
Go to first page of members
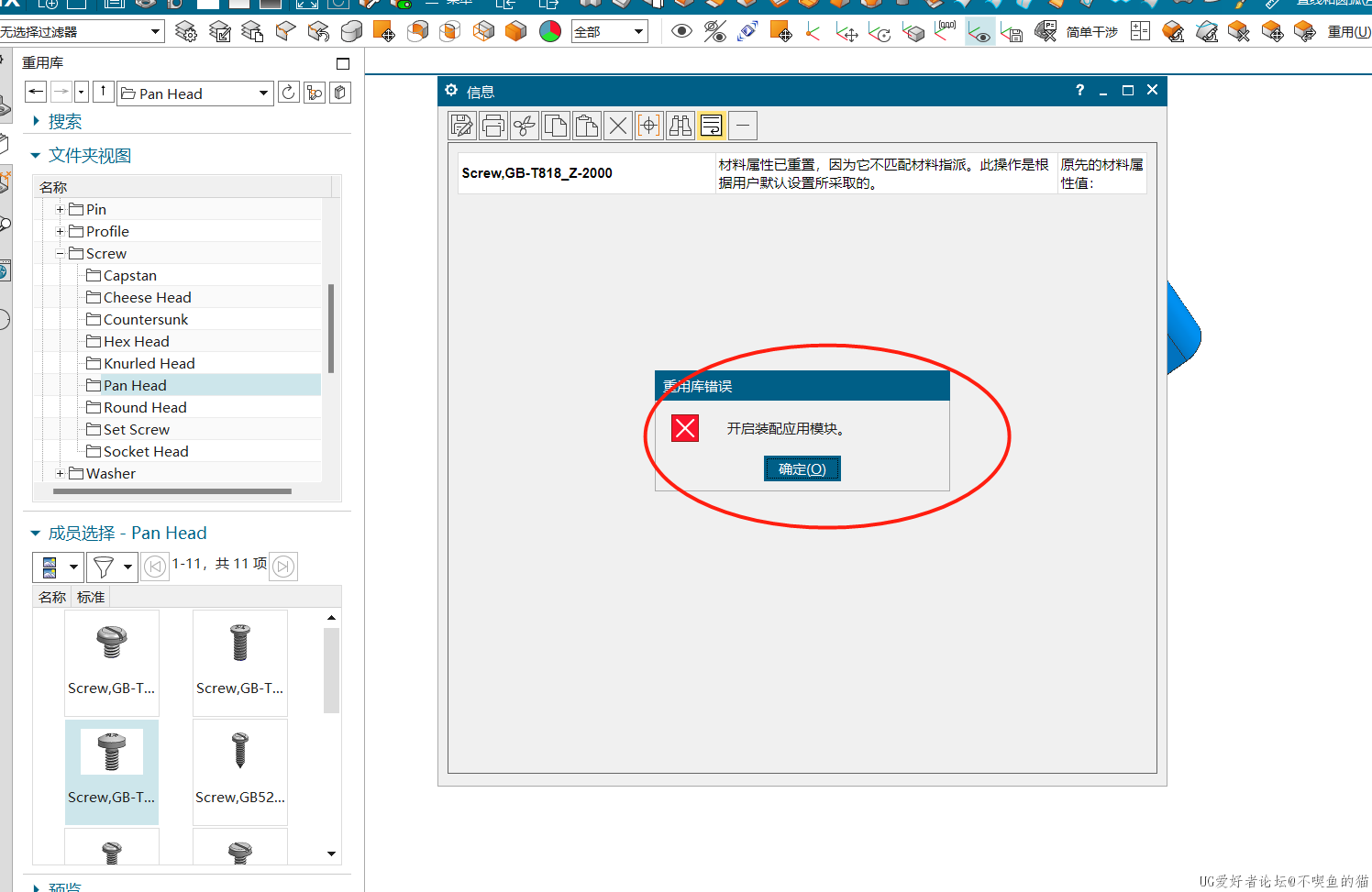155,567
